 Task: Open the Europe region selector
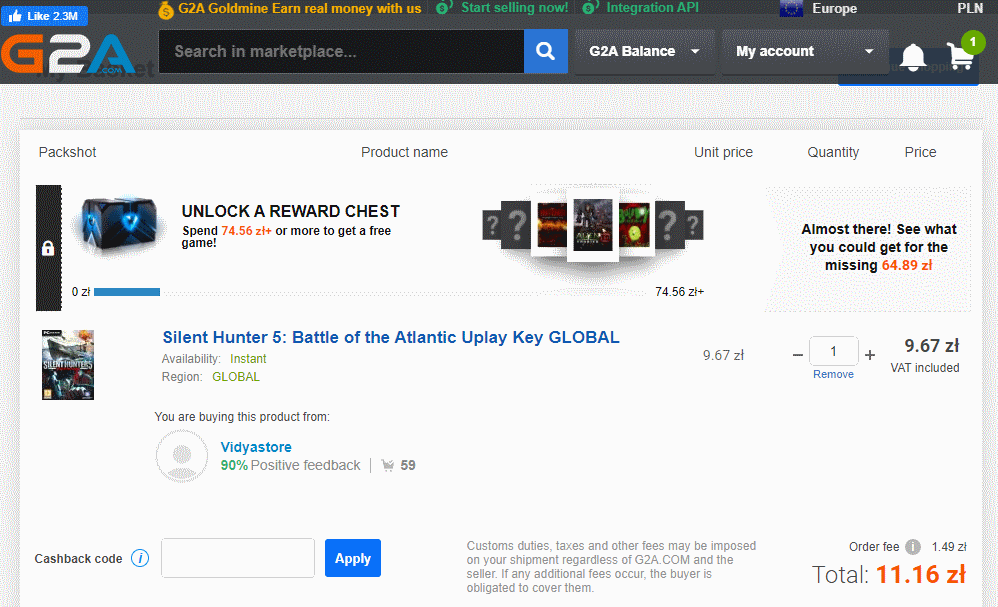click(818, 9)
